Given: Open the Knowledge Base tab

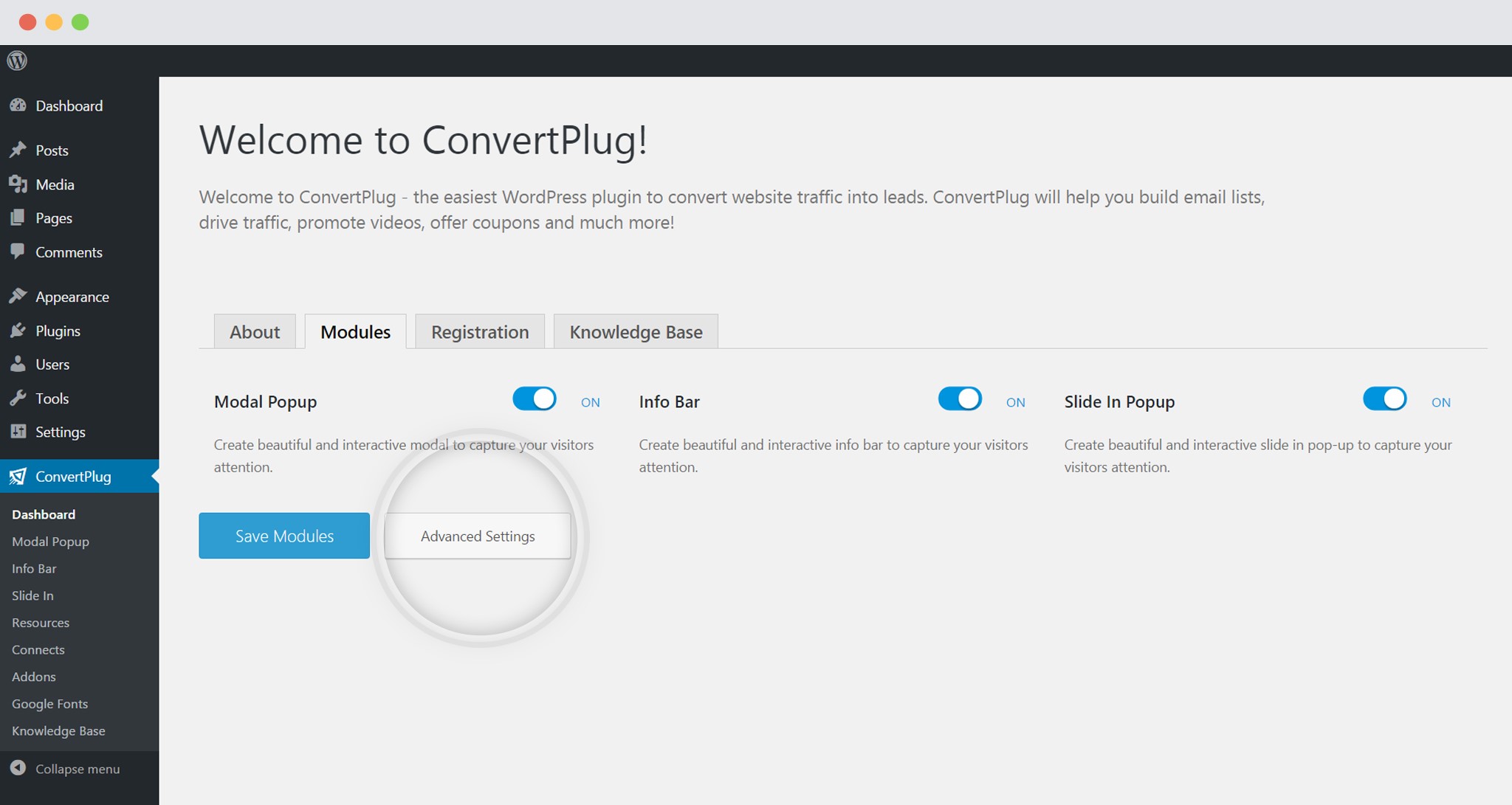Looking at the screenshot, I should click(636, 331).
